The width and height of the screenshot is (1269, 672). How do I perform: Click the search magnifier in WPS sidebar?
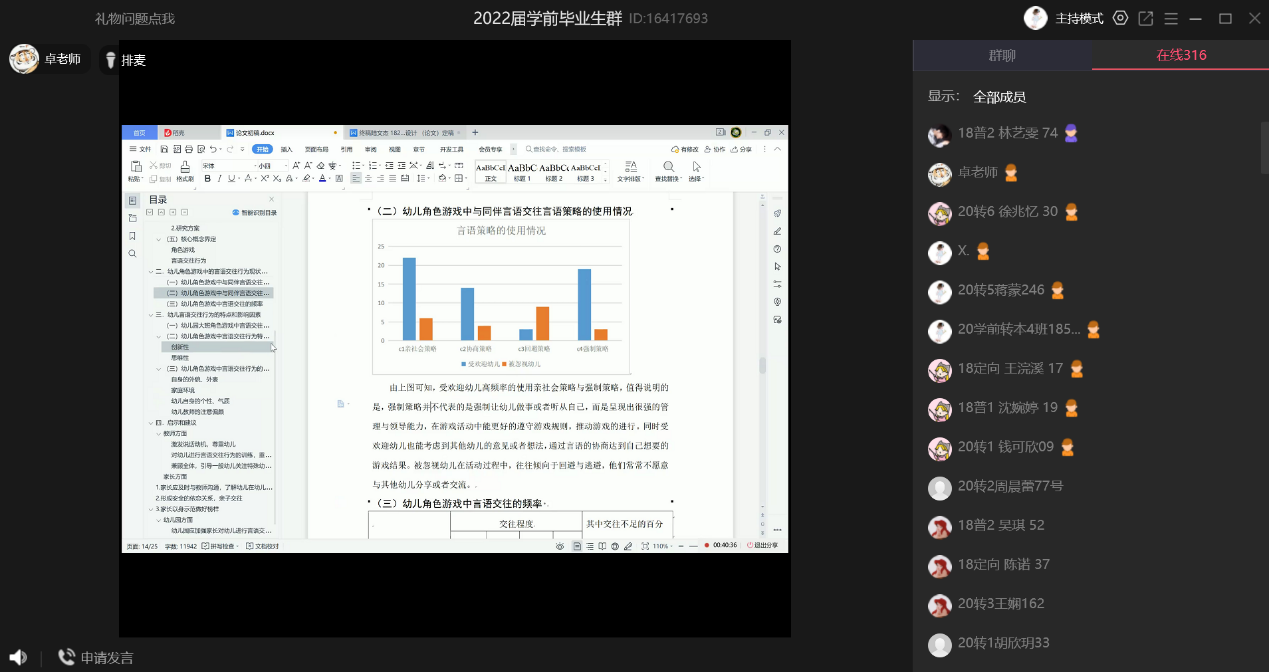[132, 254]
